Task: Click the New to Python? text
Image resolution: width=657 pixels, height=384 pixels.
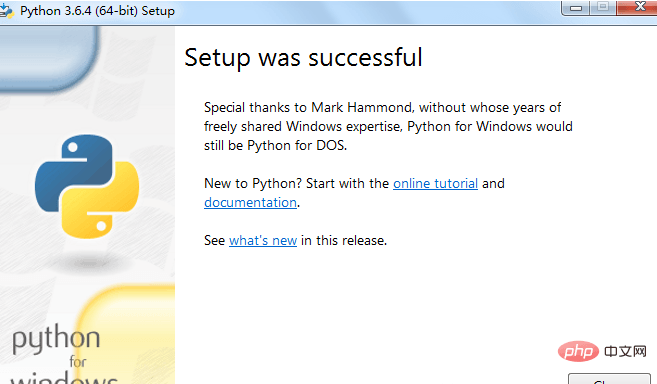Action: click(253, 184)
